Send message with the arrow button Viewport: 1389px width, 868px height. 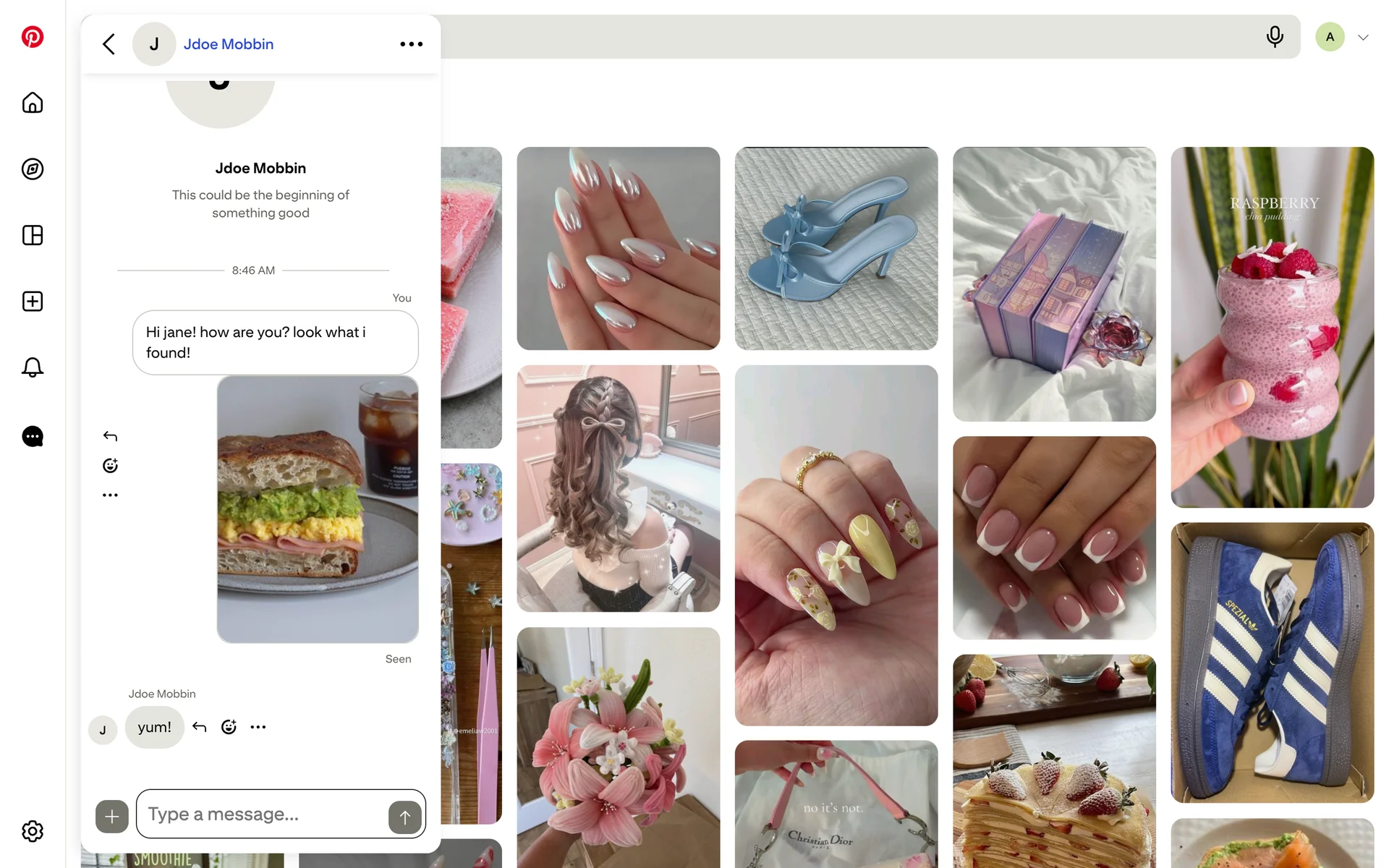tap(405, 817)
